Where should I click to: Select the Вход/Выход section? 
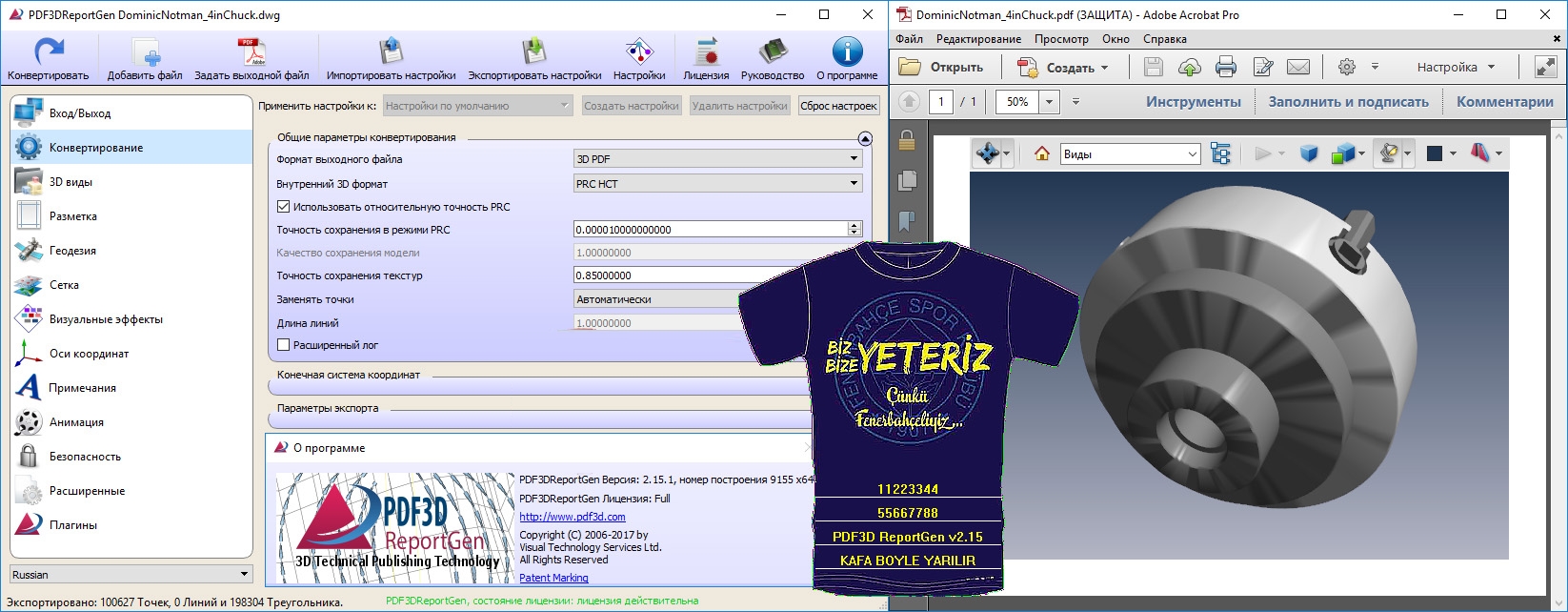click(x=131, y=113)
